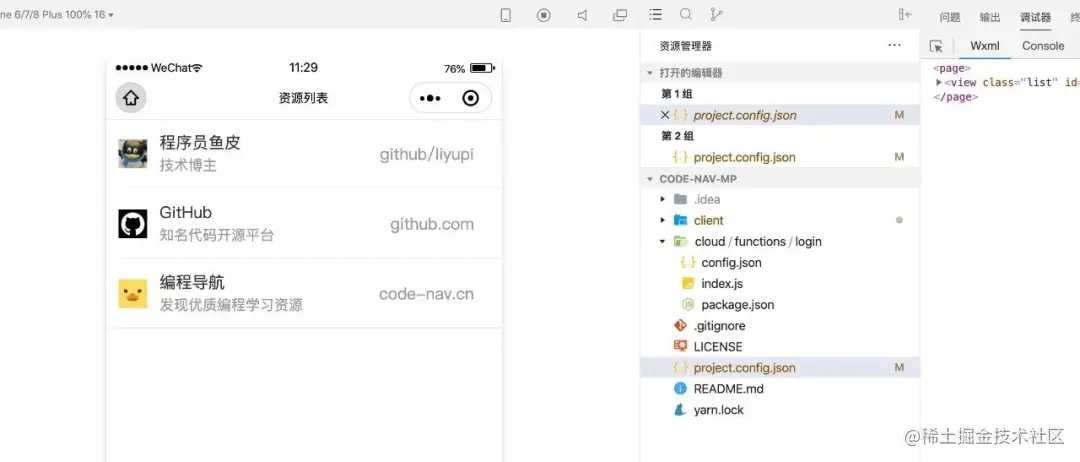Collapse the CODE-NAV-MP project section
This screenshot has height=462, width=1080.
pos(649,179)
